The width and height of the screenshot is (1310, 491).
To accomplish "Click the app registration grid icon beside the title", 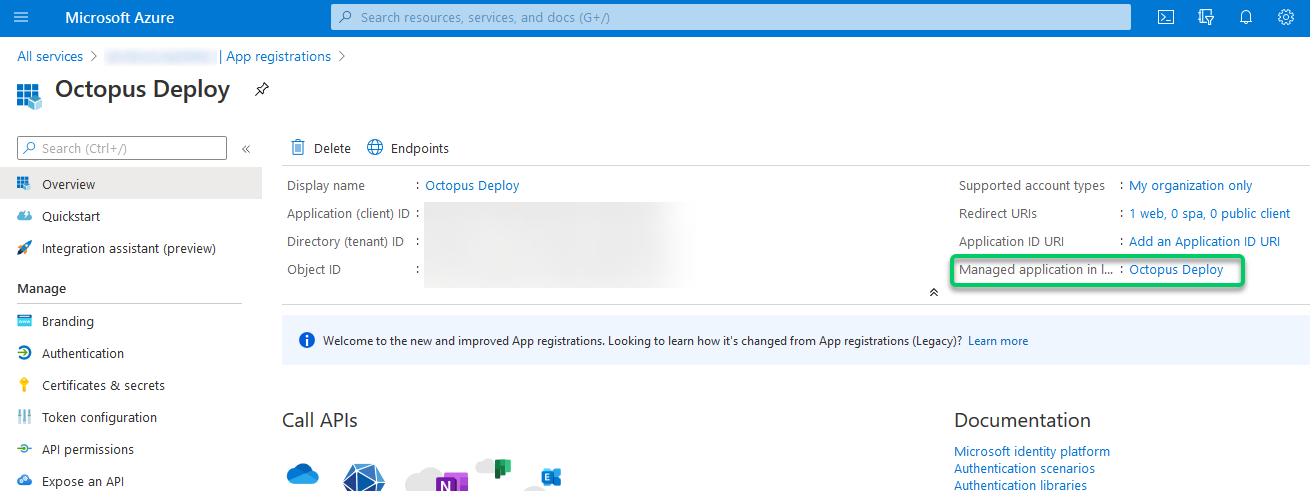I will (29, 95).
